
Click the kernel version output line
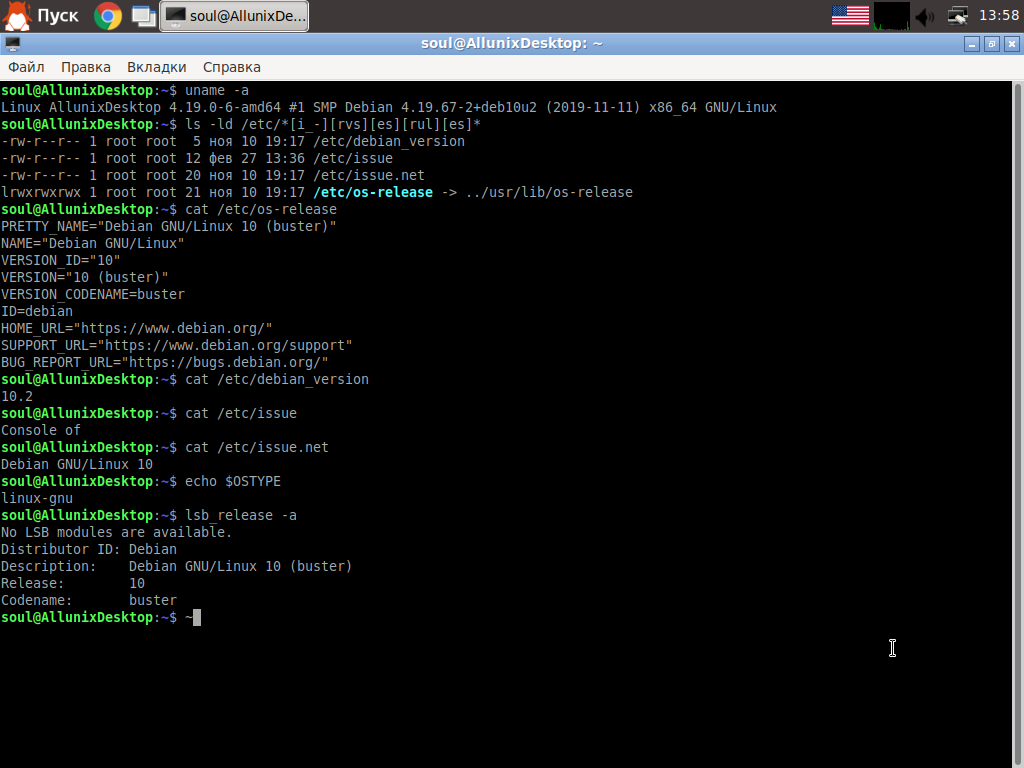click(x=389, y=107)
